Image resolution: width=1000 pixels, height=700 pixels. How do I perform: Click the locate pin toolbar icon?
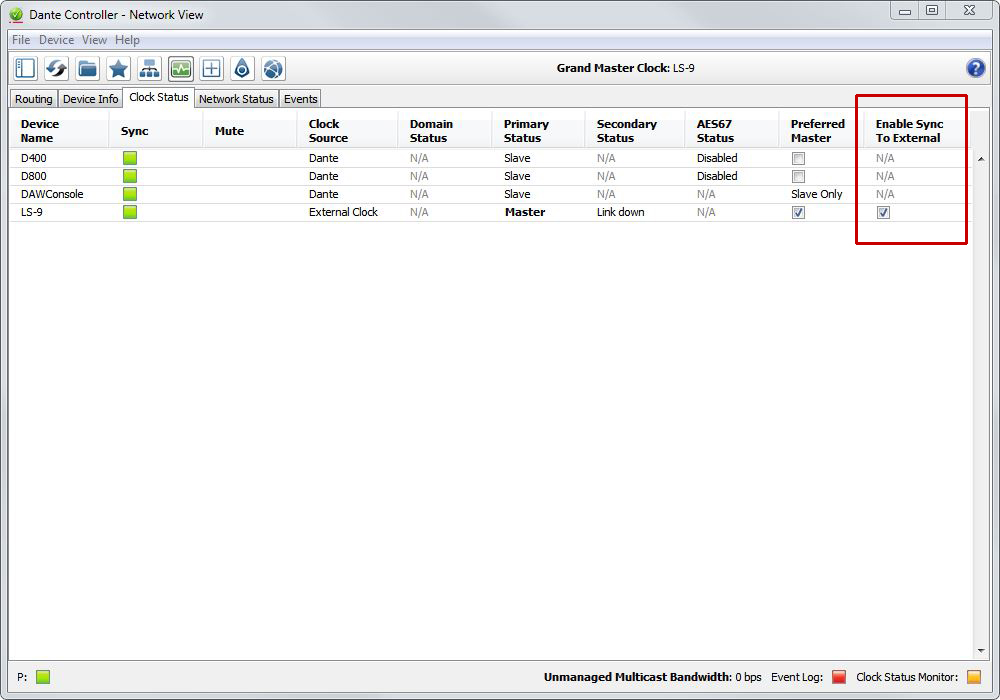click(x=242, y=69)
